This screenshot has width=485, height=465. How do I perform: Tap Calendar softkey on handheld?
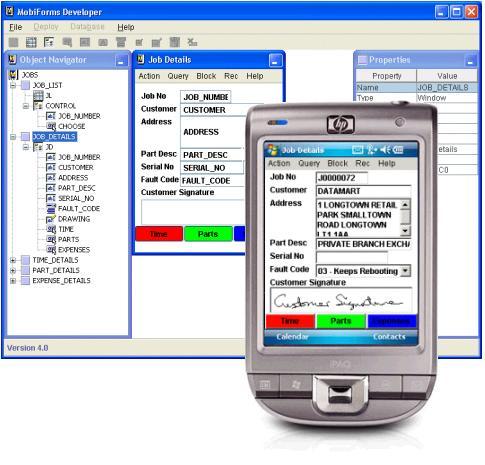(292, 337)
